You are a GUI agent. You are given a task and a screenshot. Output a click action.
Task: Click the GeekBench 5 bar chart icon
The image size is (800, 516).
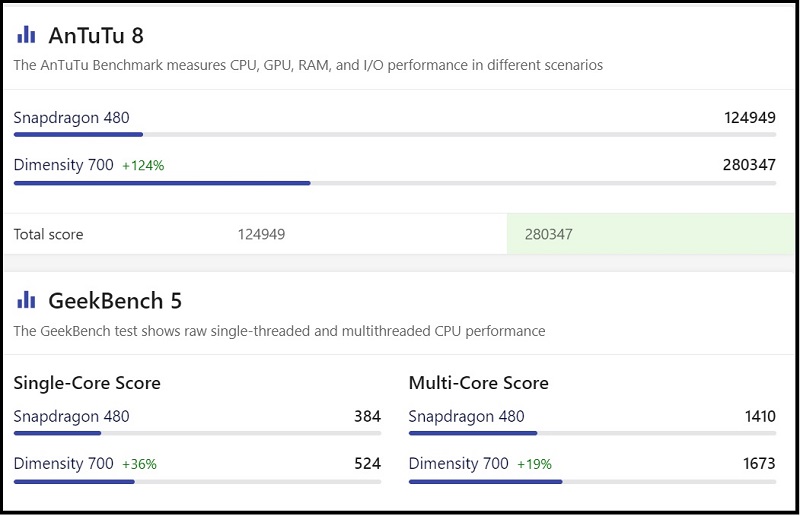coord(26,300)
